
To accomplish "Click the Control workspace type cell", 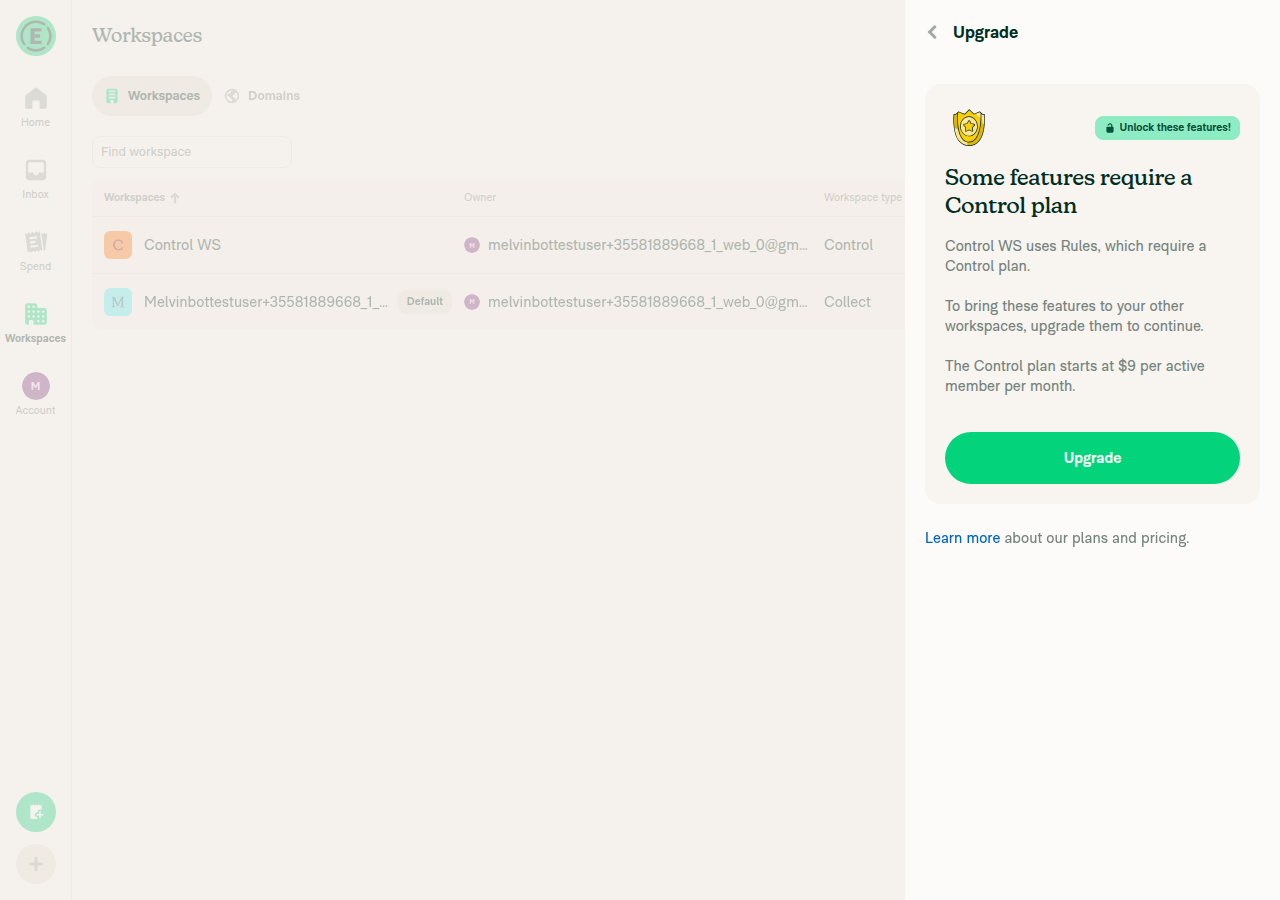I will point(848,245).
